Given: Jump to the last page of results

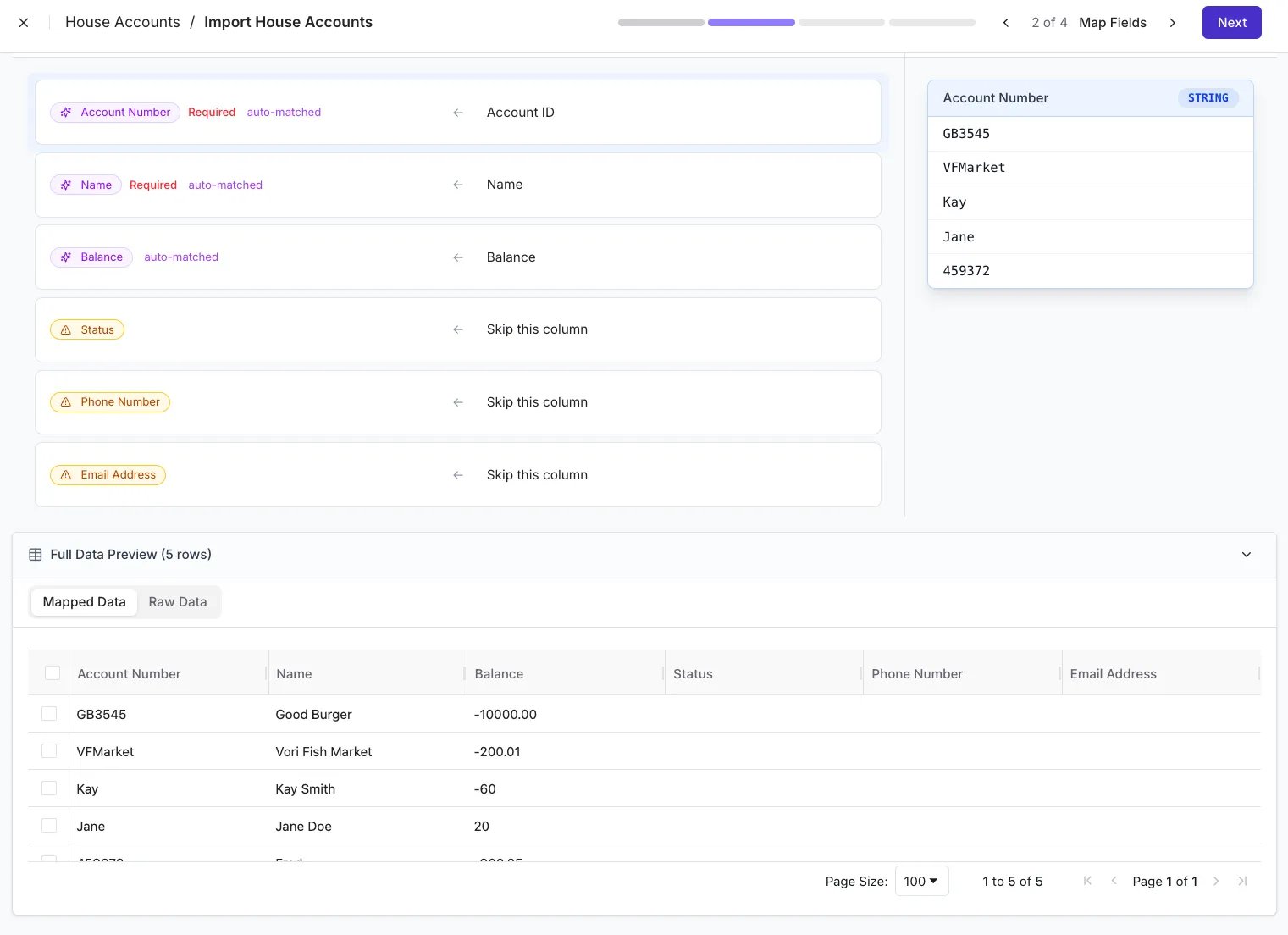Looking at the screenshot, I should tap(1242, 882).
